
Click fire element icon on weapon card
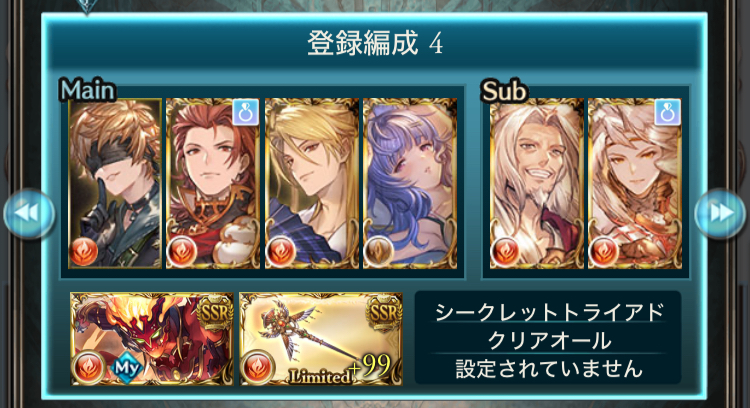click(257, 367)
